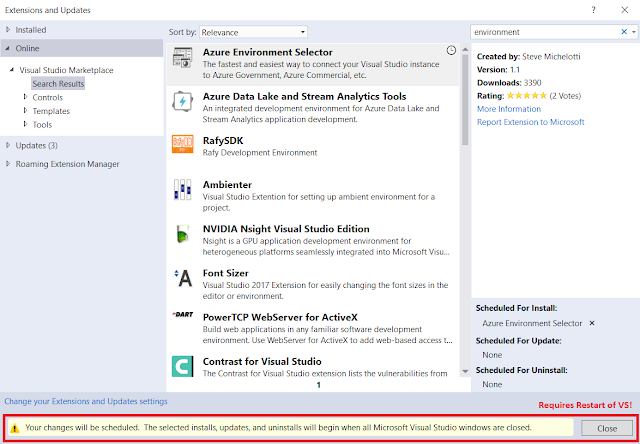
Task: Select PowerTCP WebServer for ActiveX title
Action: point(281,317)
